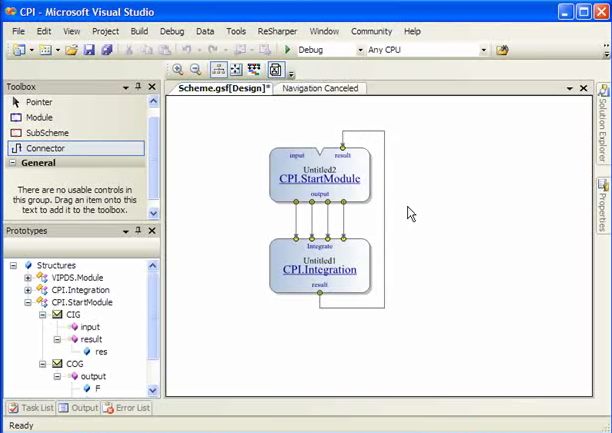The height and width of the screenshot is (433, 612).
Task: Click the CPI.Integration link in diagram
Action: [320, 270]
